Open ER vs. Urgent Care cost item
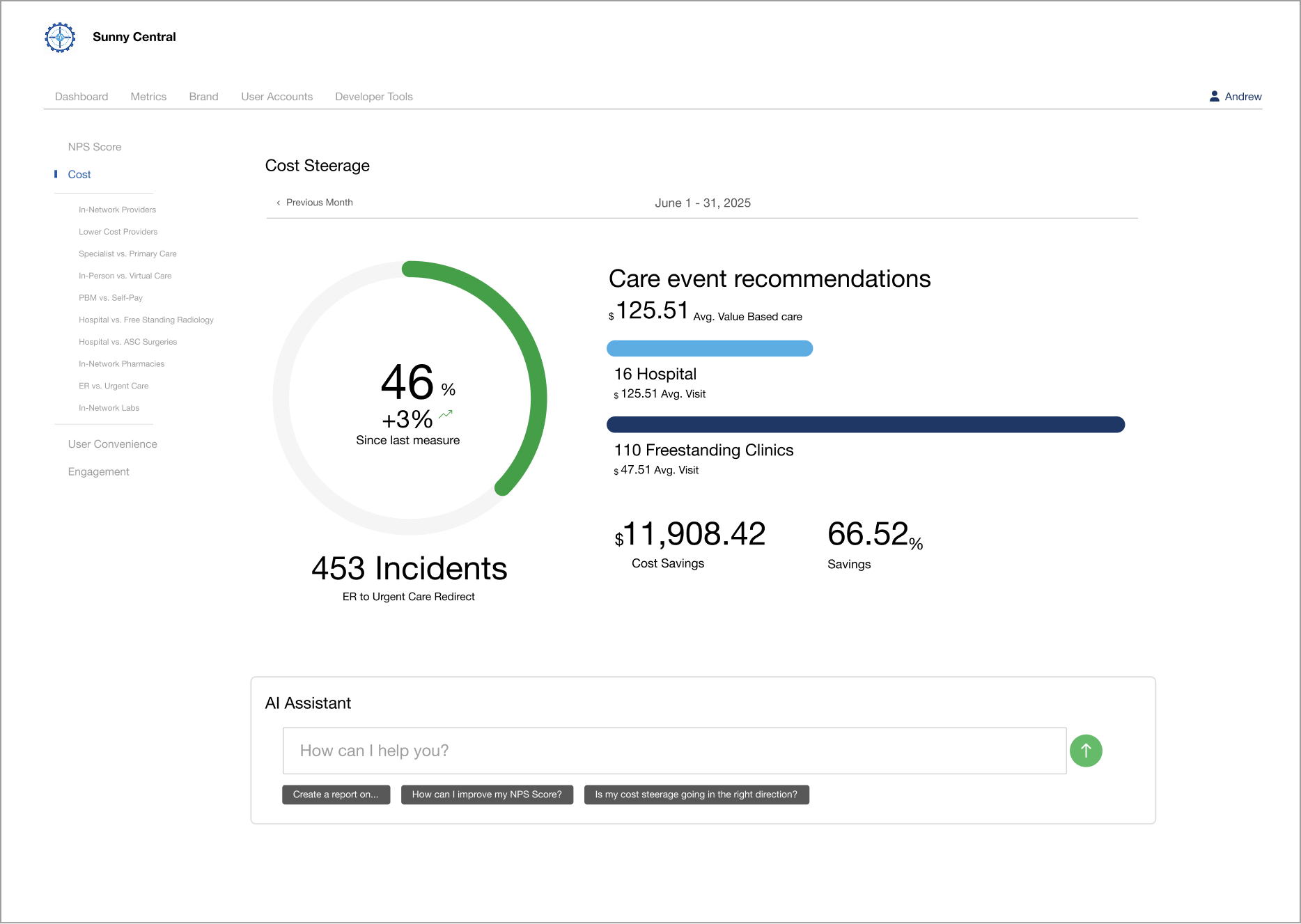 [114, 386]
